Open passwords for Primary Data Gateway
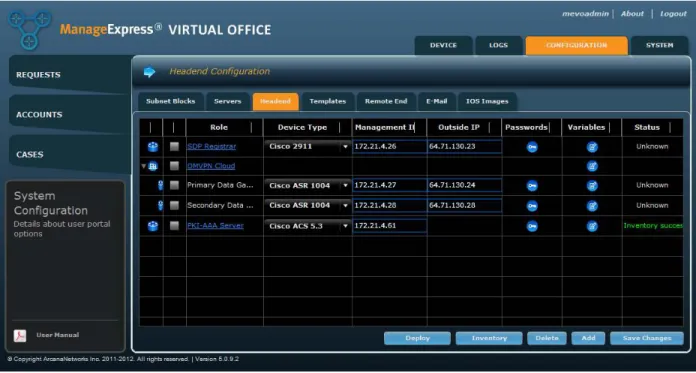696x373 pixels. pyautogui.click(x=532, y=186)
